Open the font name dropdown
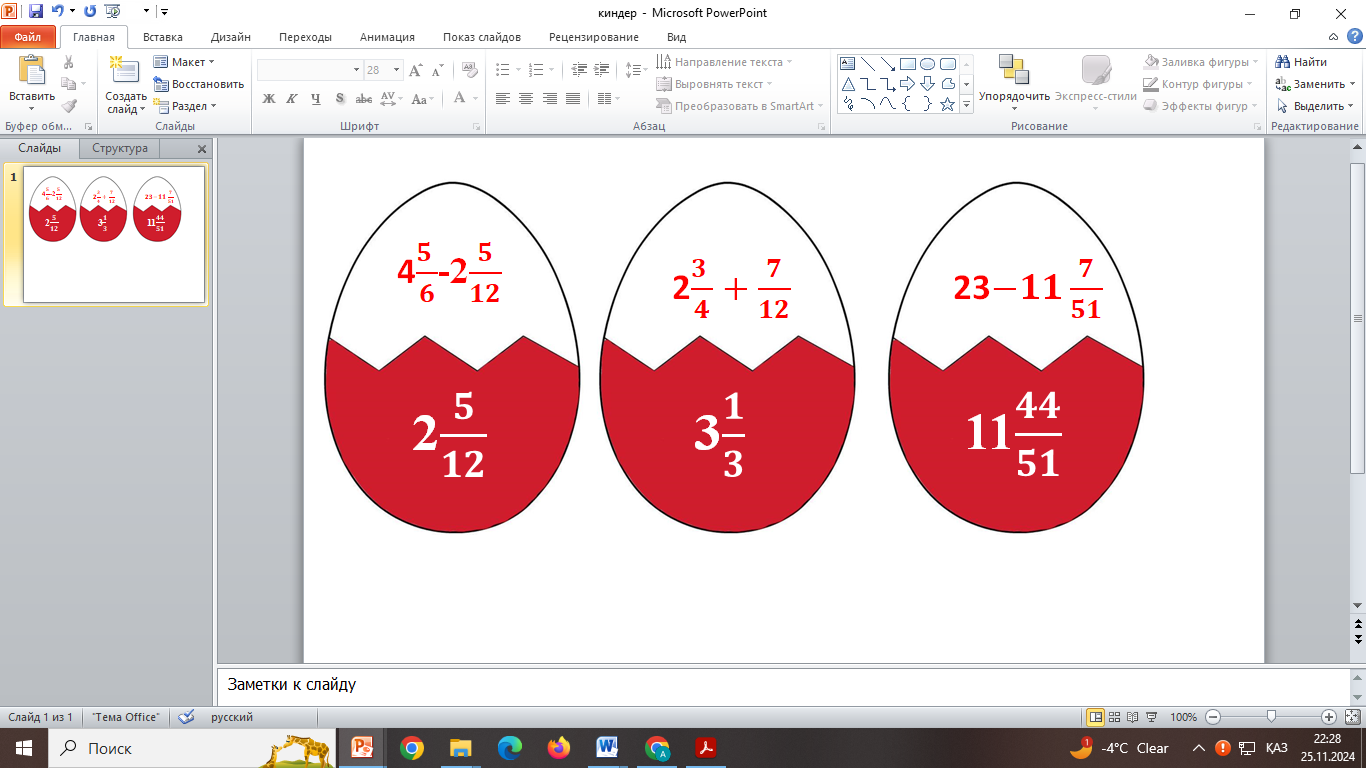 pos(356,70)
